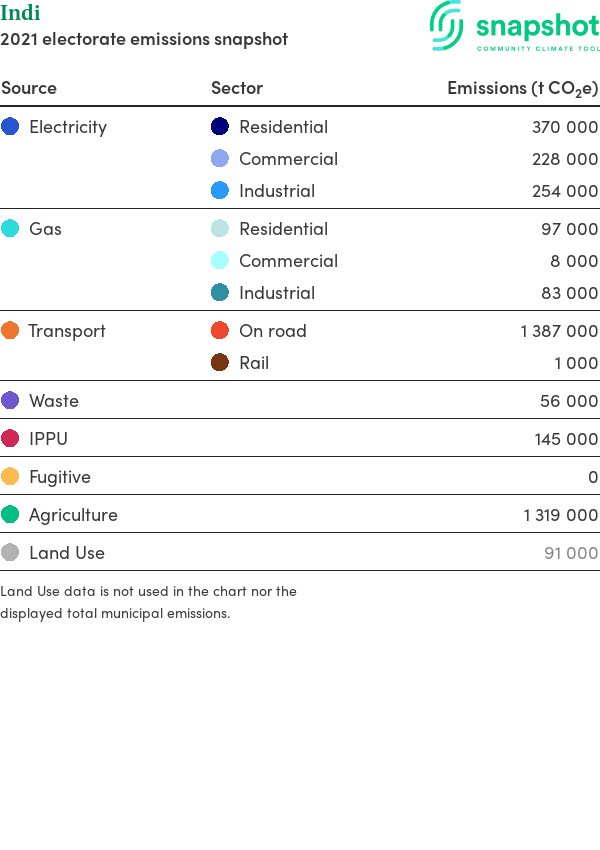Select the Agriculture row label
Viewport: 600px width, 850px height.
pyautogui.click(x=73, y=515)
